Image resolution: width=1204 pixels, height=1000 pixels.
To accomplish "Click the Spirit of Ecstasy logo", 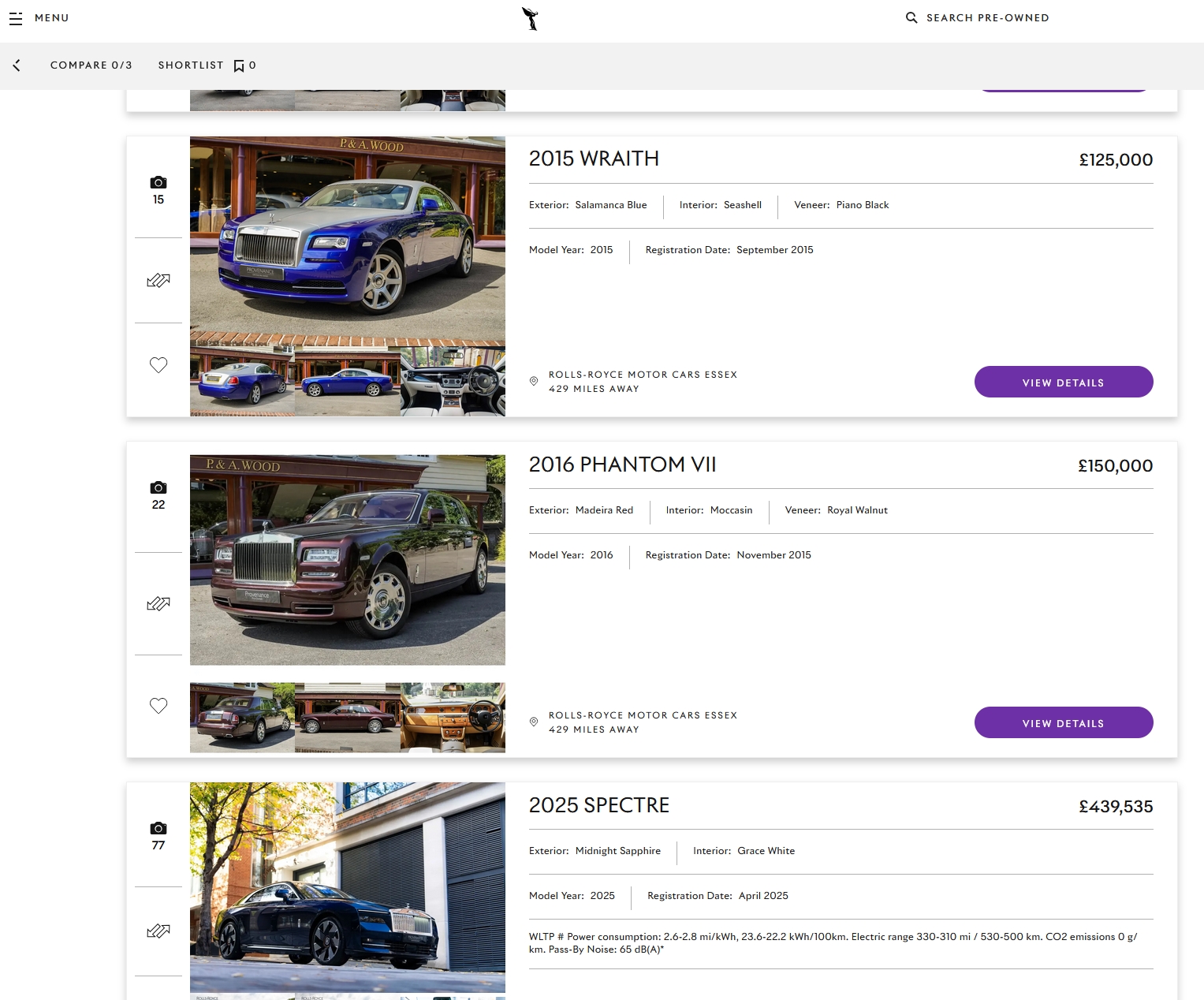I will click(531, 18).
